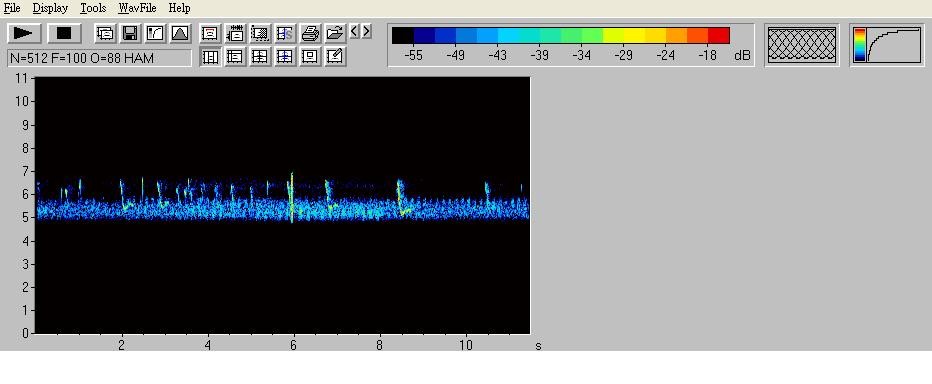Click the N=512 F=100 O=88 HAM parameter field
The width and height of the screenshot is (932, 384).
click(99, 58)
